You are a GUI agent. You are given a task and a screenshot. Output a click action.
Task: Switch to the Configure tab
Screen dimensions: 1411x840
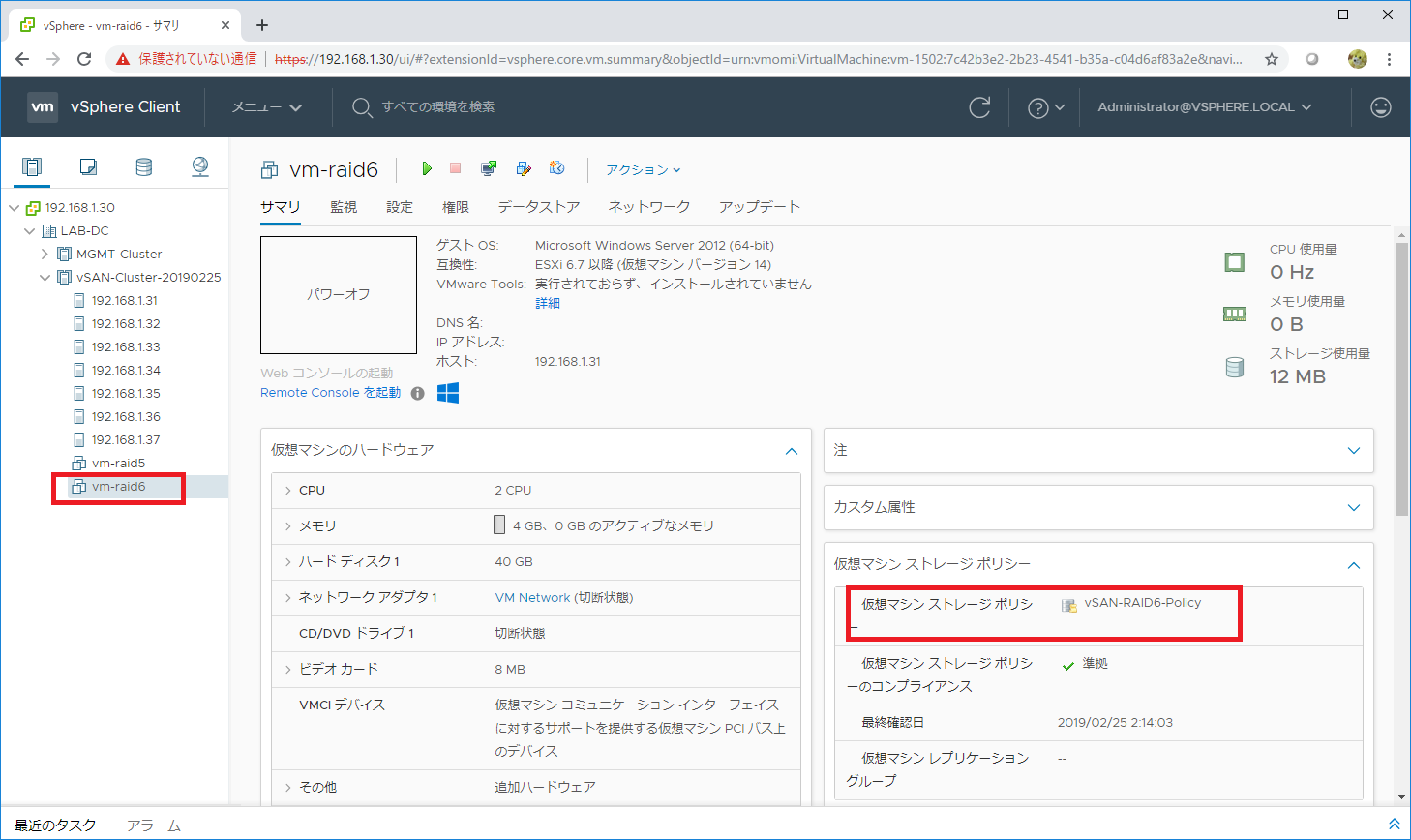point(400,207)
